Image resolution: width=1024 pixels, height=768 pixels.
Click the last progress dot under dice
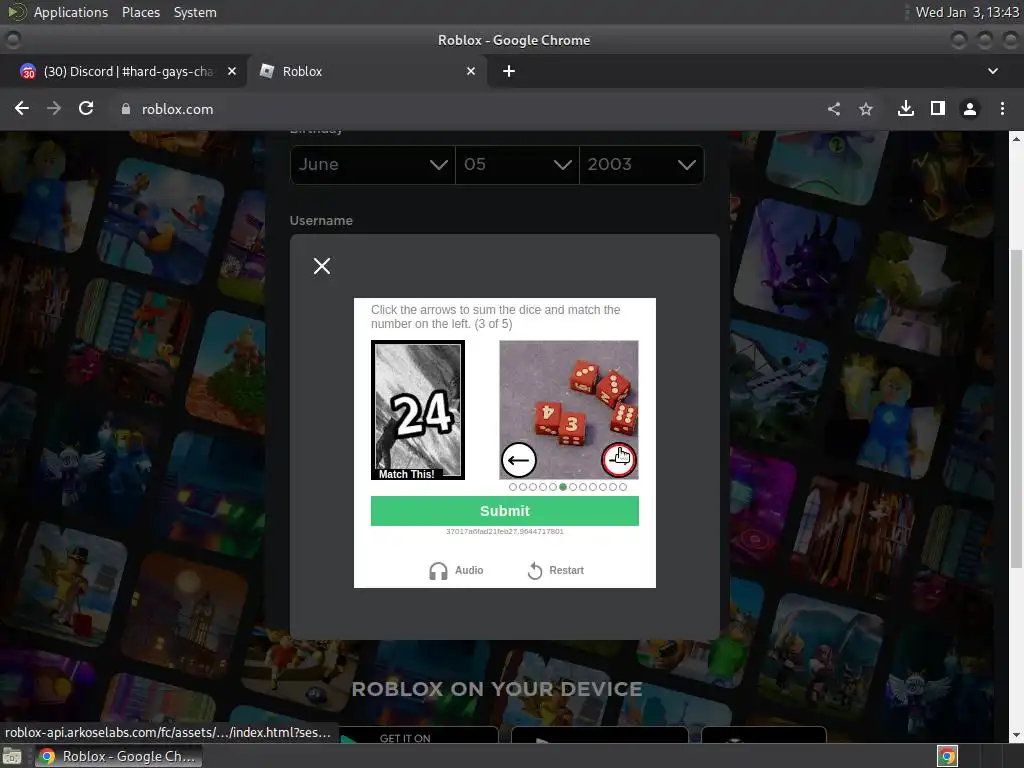coord(623,487)
